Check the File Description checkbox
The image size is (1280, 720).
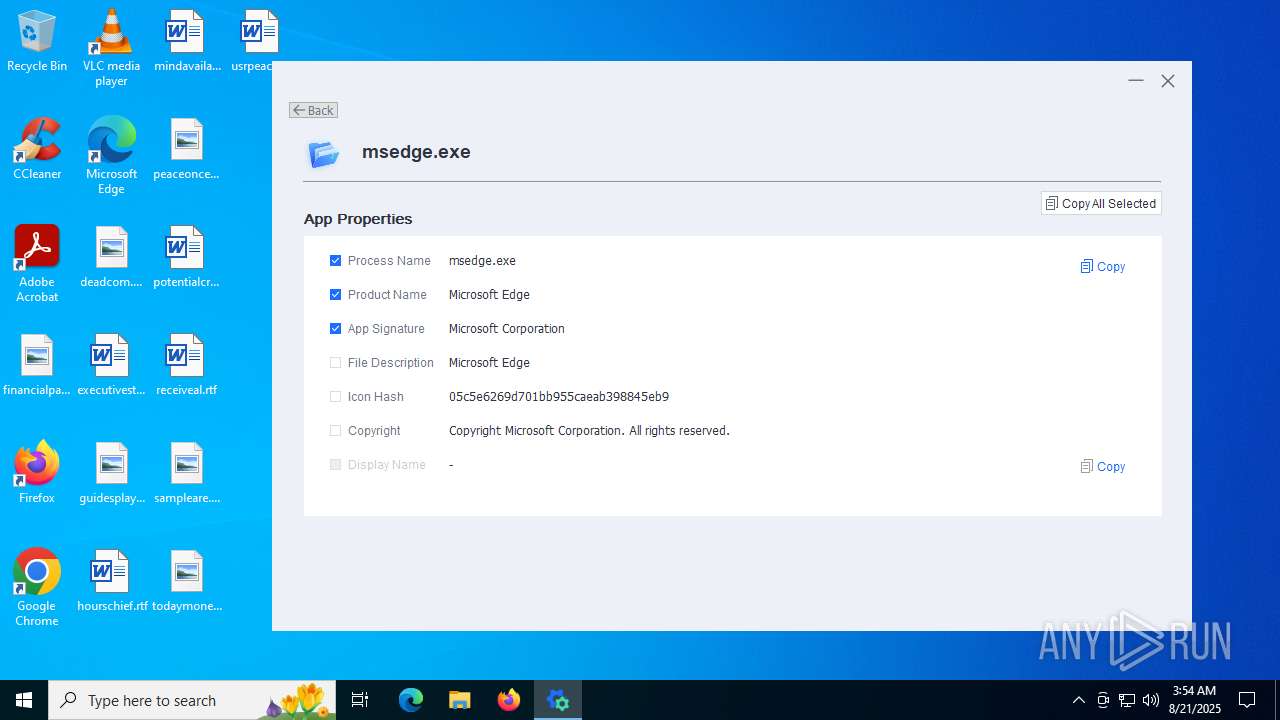point(335,363)
